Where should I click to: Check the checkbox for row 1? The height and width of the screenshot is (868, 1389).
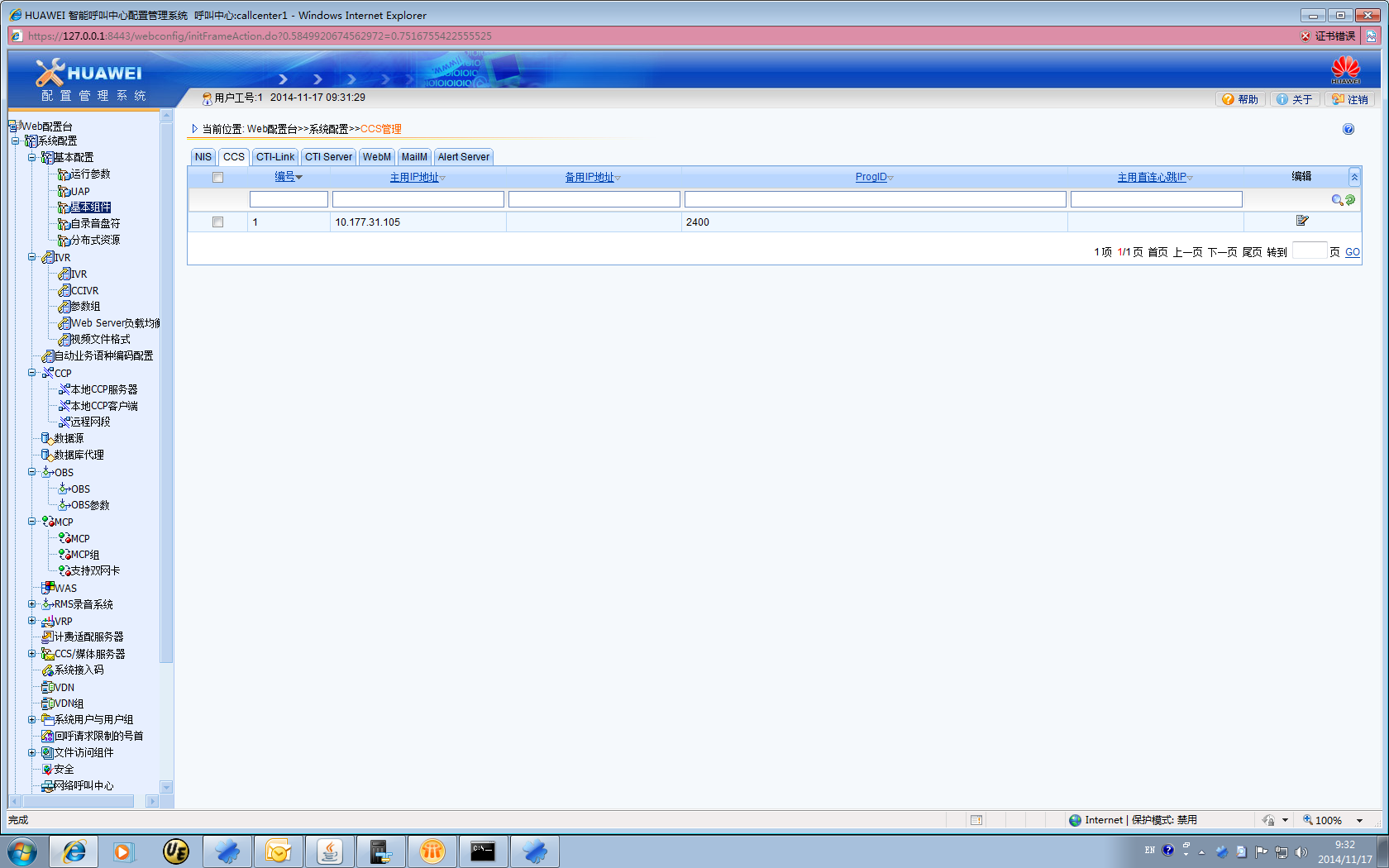pos(217,222)
